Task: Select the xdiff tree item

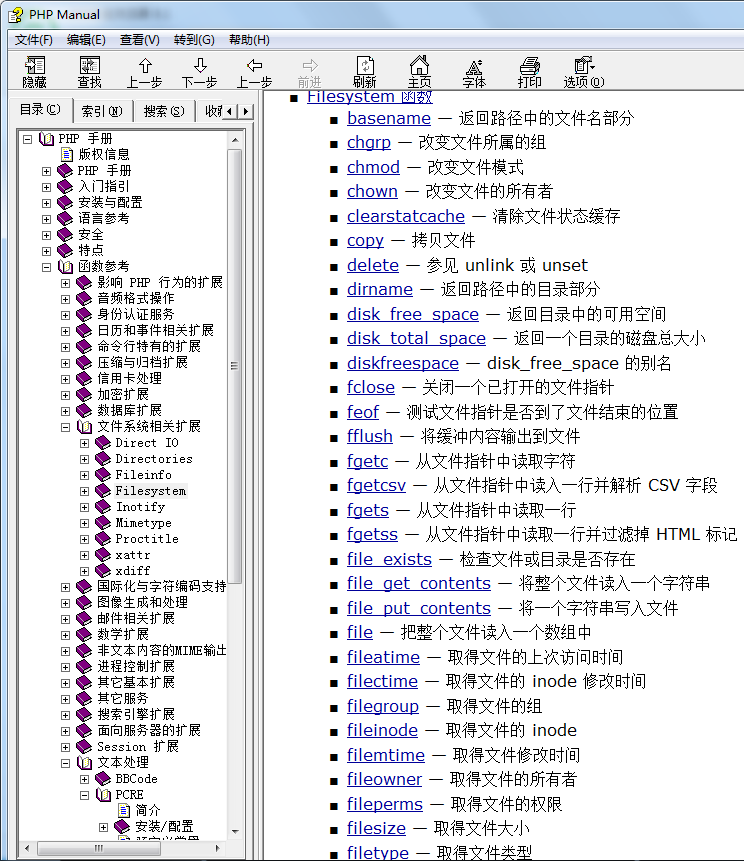Action: click(133, 571)
